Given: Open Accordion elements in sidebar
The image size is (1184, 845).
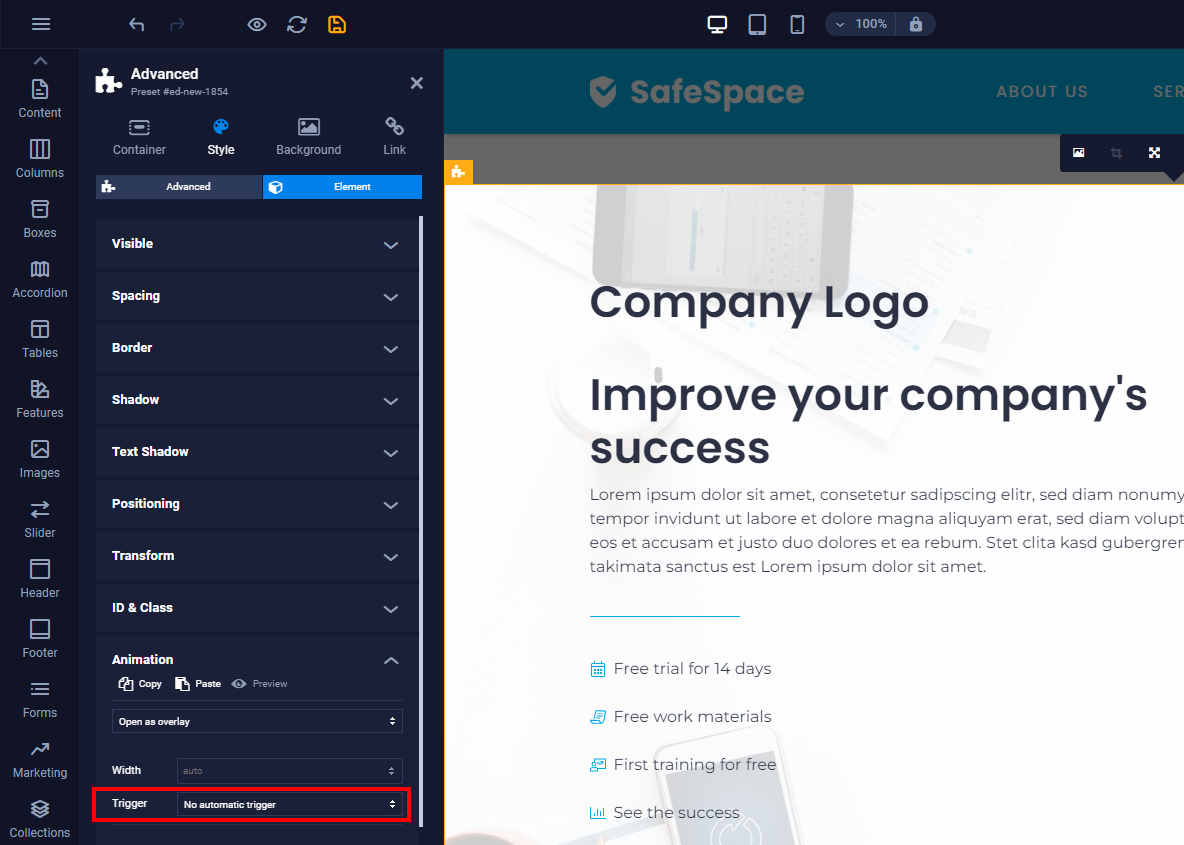Looking at the screenshot, I should 40,279.
